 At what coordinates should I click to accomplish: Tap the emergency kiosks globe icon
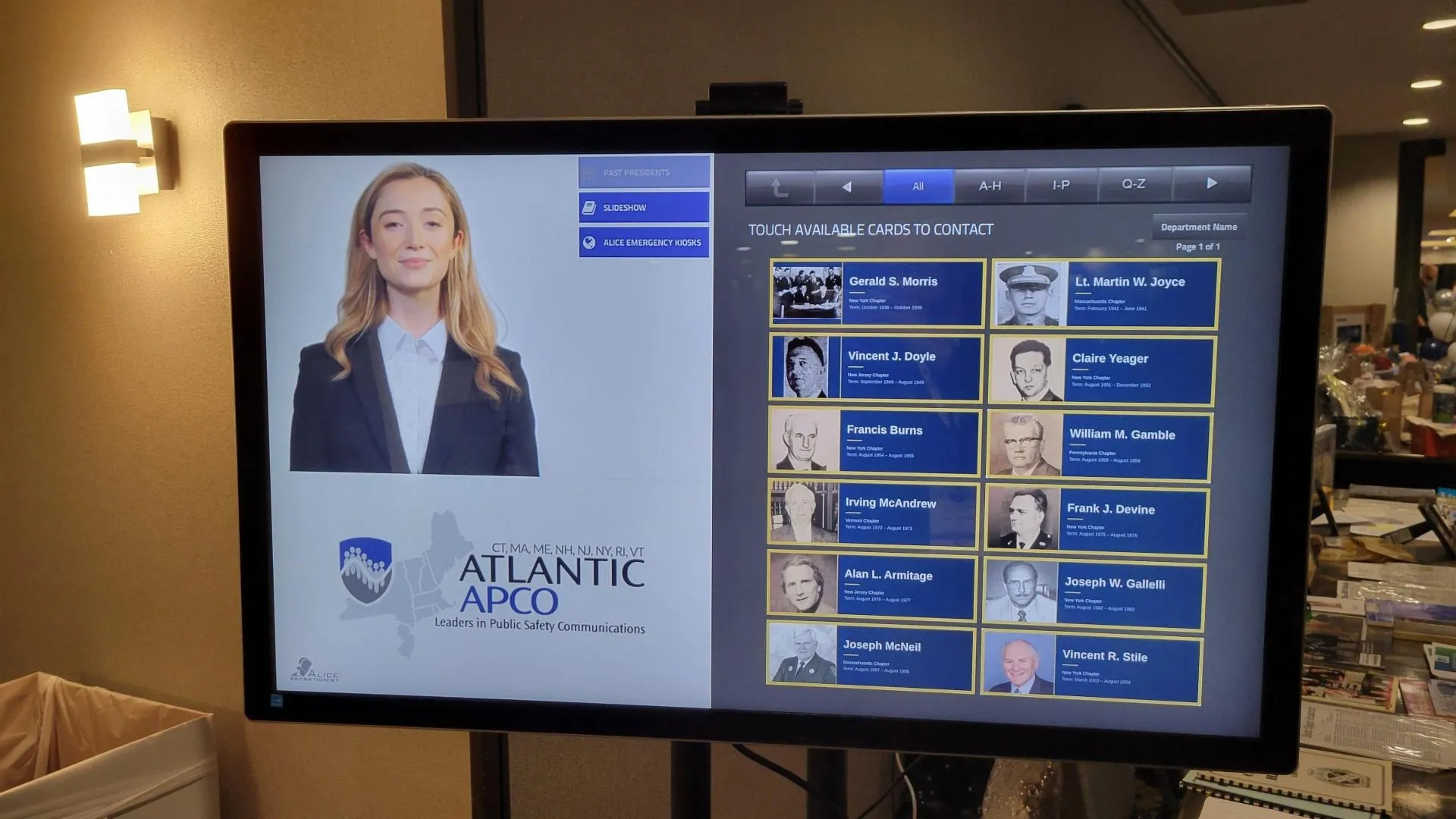click(x=589, y=243)
